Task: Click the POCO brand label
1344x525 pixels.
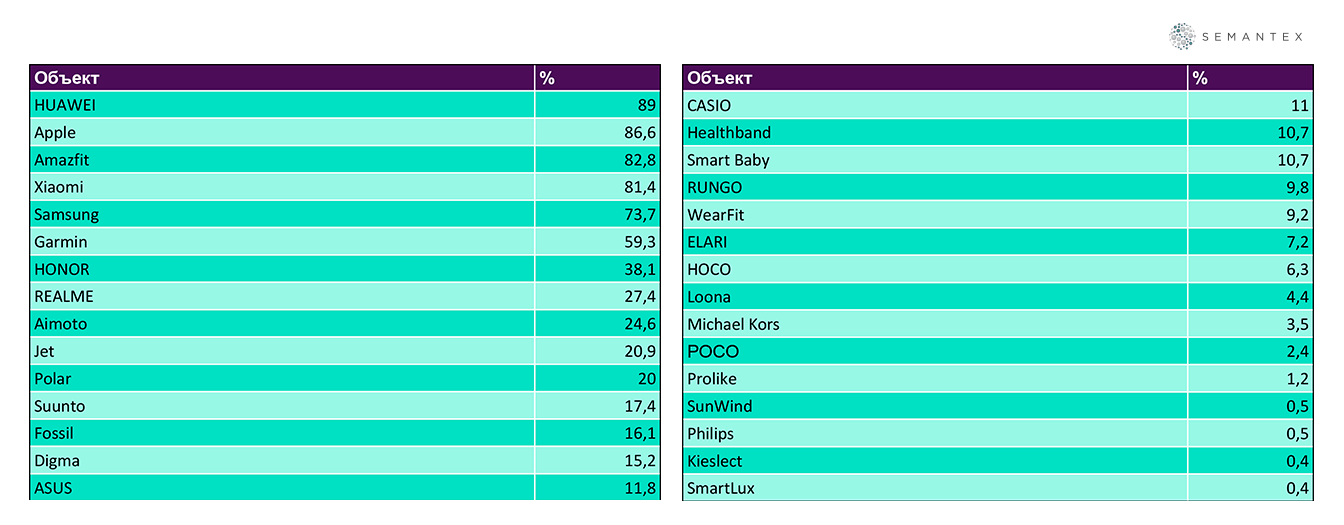Action: coord(713,352)
